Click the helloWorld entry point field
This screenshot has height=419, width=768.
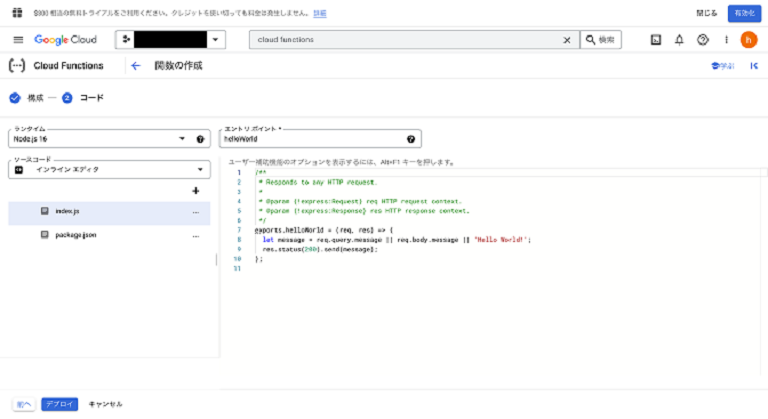(x=310, y=139)
